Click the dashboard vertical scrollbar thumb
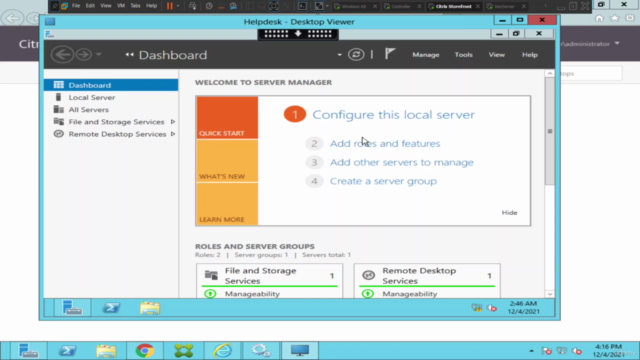640x360 pixels. click(550, 131)
